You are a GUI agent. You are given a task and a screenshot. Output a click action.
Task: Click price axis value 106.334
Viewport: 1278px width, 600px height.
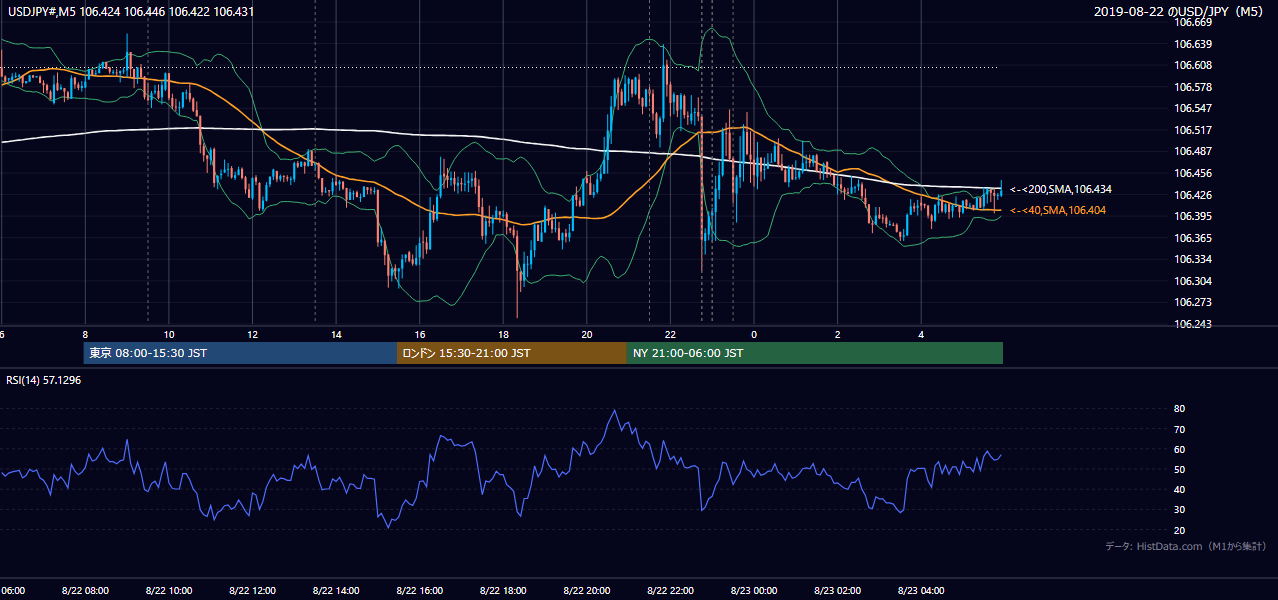point(1193,259)
